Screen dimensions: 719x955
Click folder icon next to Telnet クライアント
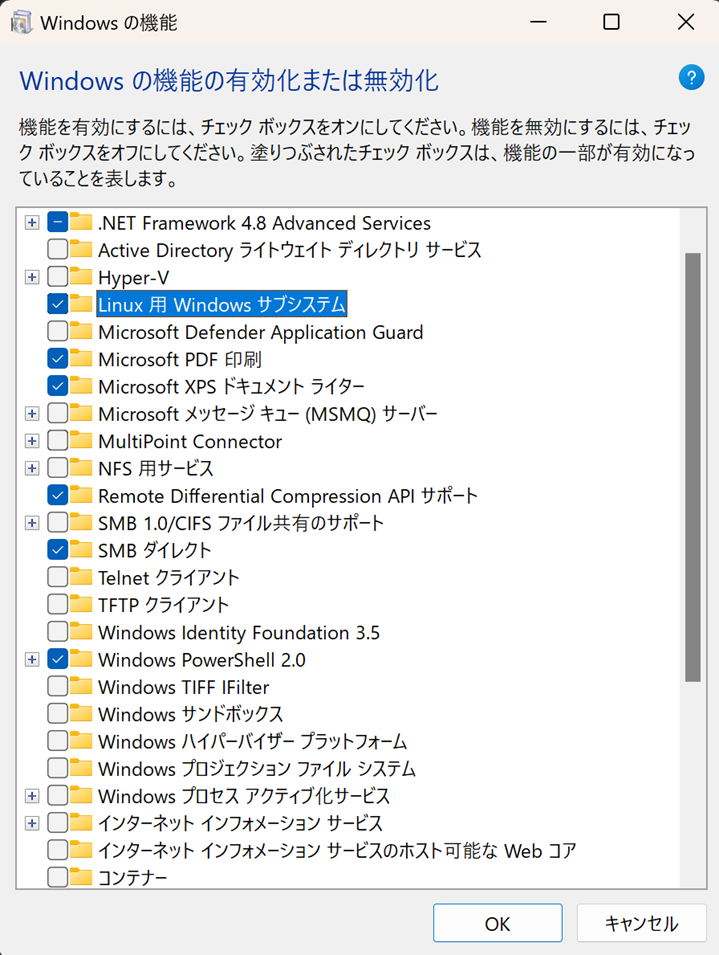[x=83, y=577]
